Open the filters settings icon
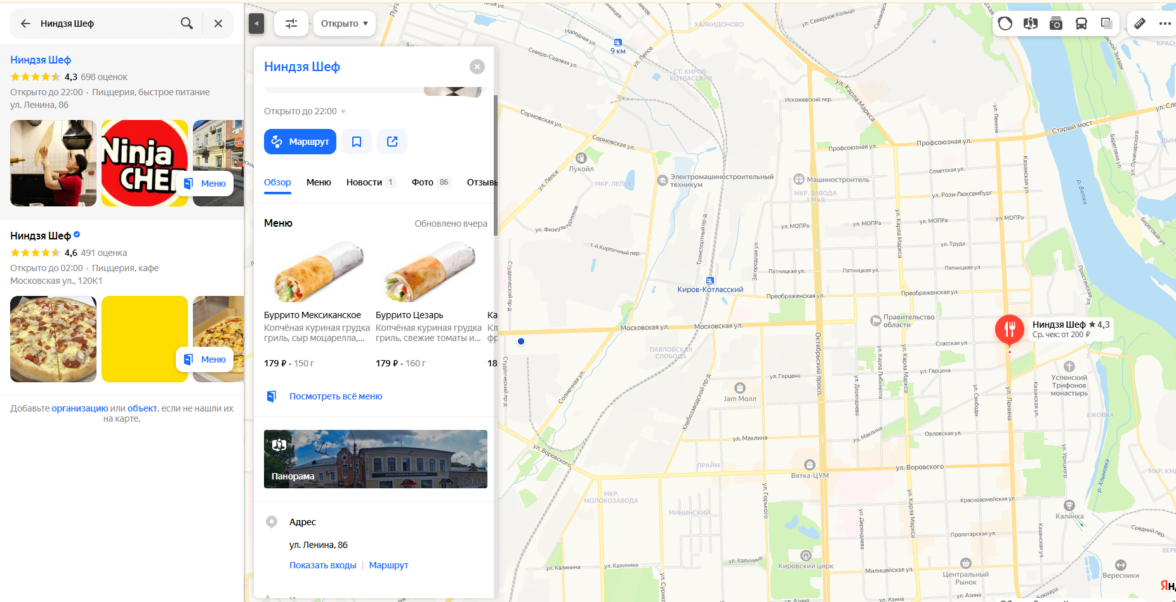Viewport: 1176px width, 602px height. tap(291, 23)
